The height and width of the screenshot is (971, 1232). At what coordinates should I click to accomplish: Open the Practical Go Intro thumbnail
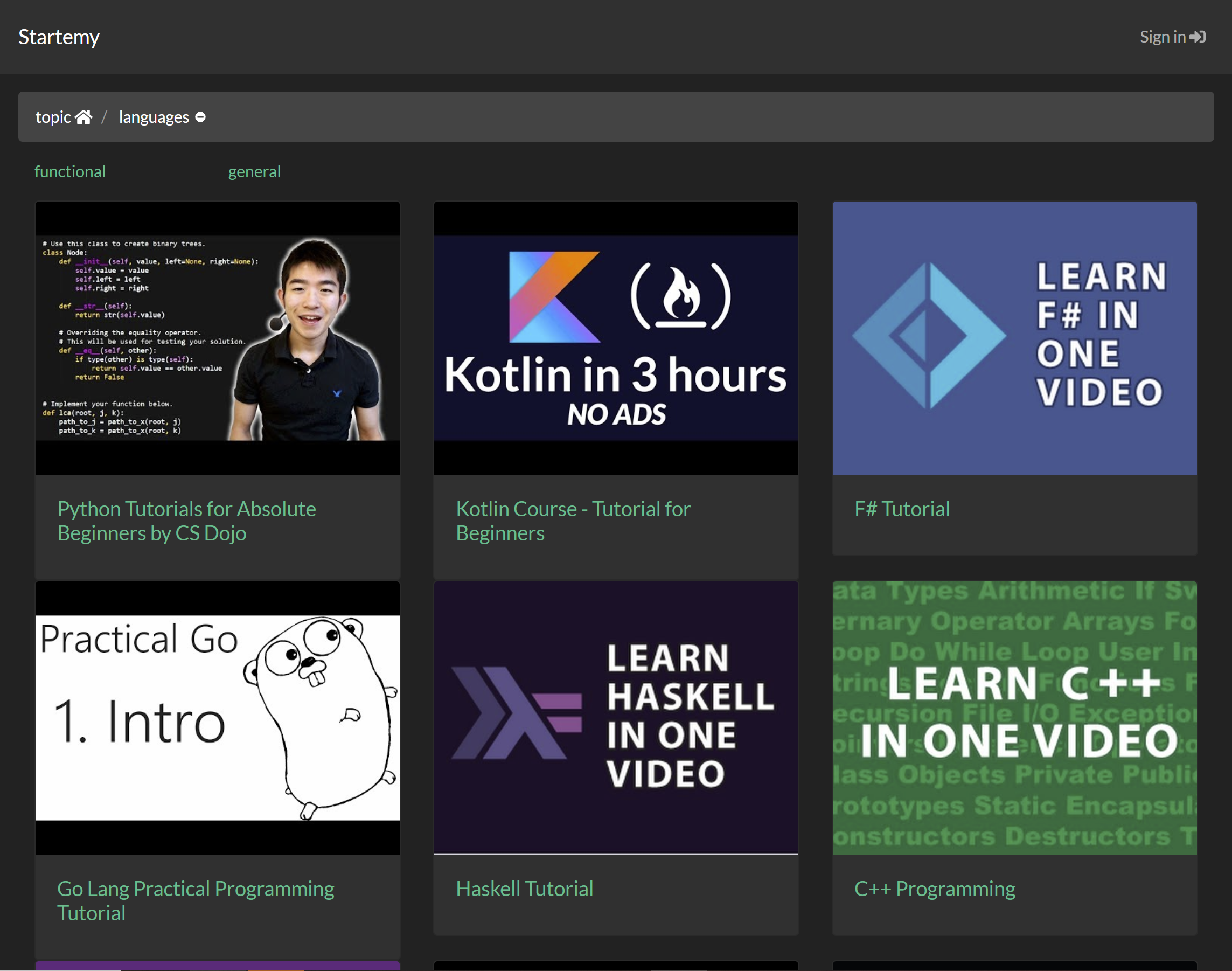217,717
